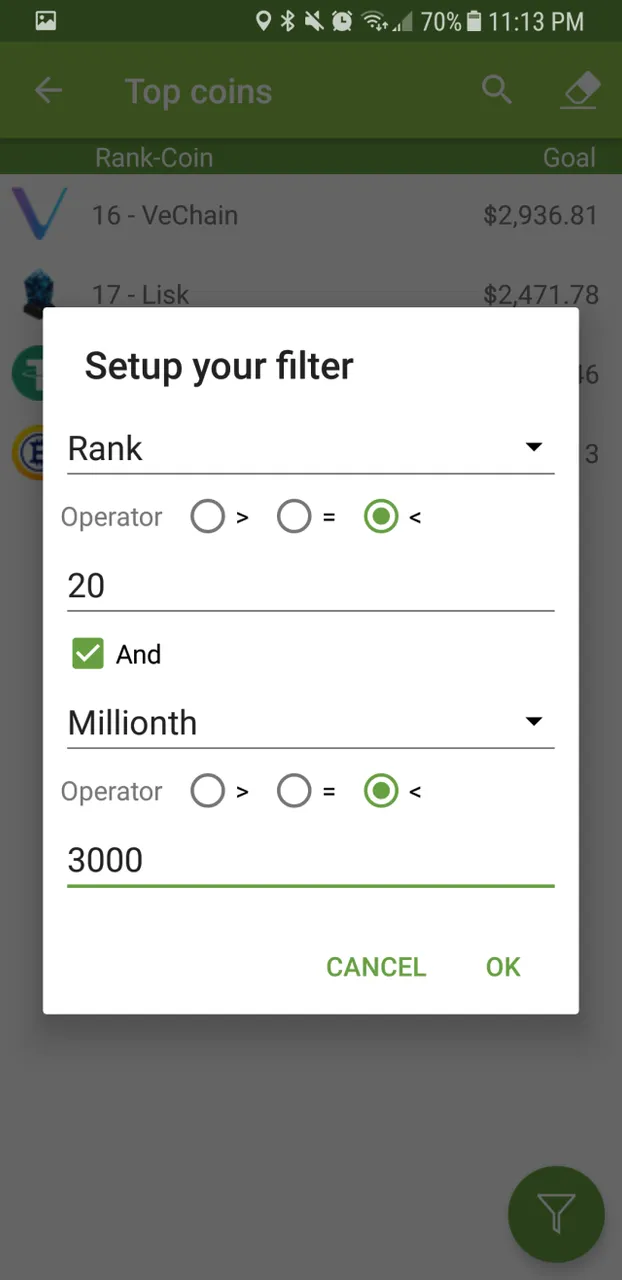Tap the floating filter funnel button

pyautogui.click(x=556, y=1214)
